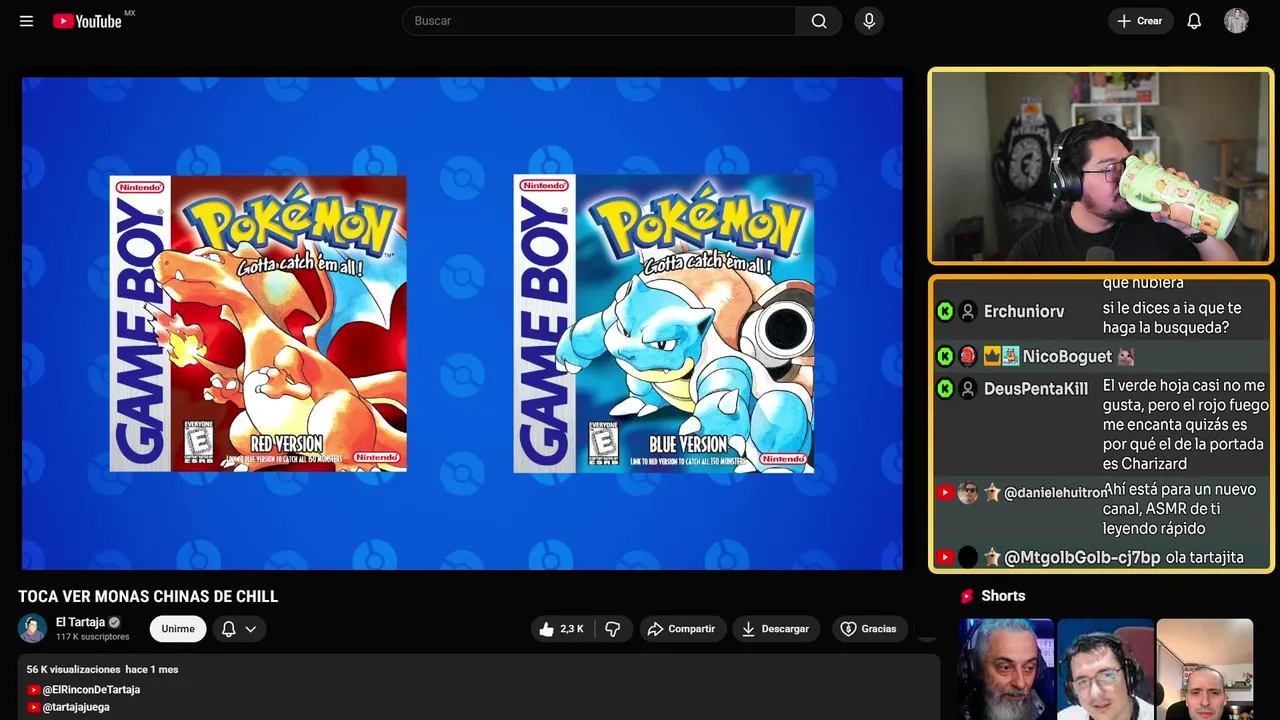Dislike the video with thumbs down
This screenshot has height=720, width=1280.
(x=613, y=629)
